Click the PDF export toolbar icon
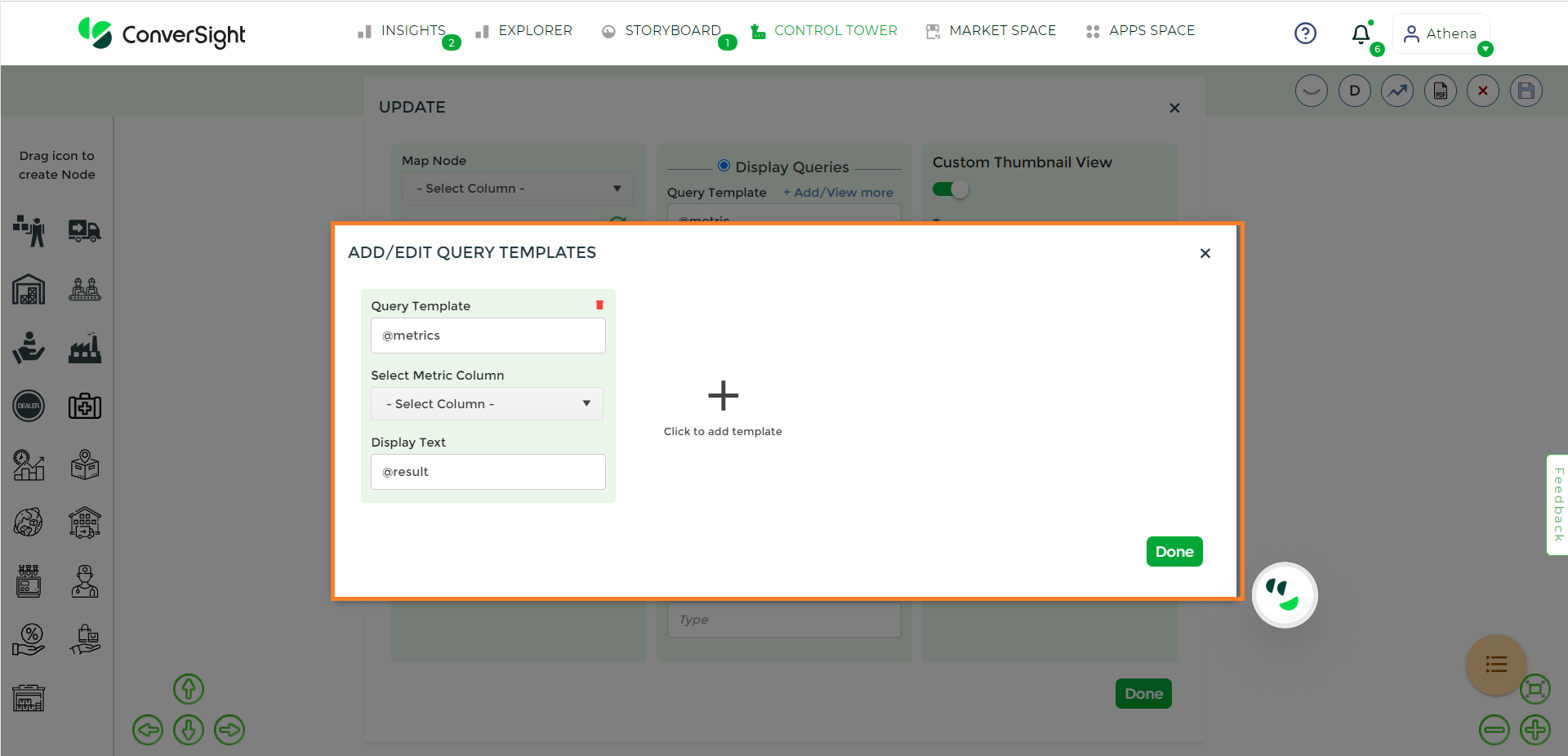The image size is (1568, 756). (1441, 91)
